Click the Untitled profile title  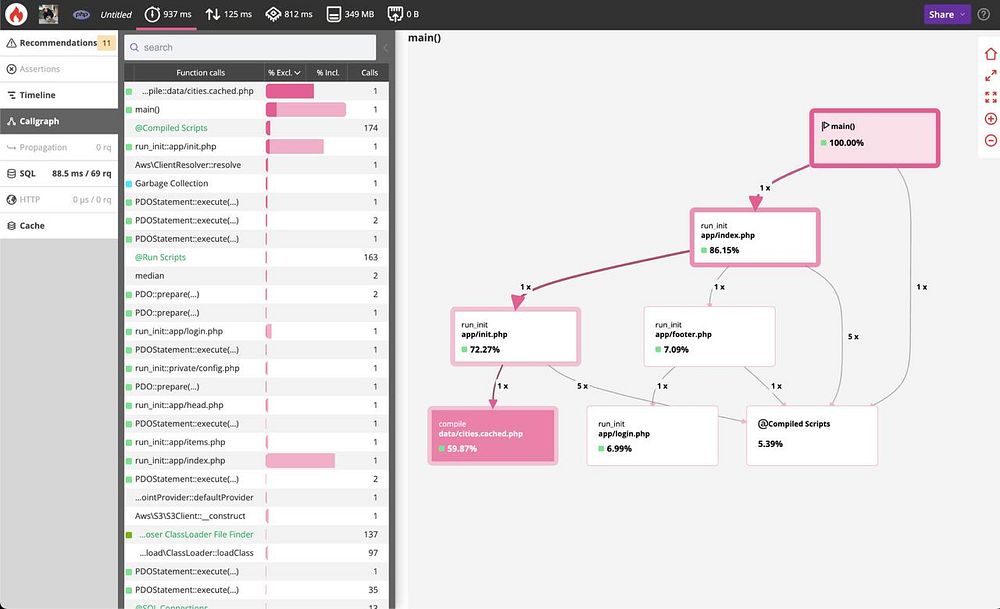[115, 15]
